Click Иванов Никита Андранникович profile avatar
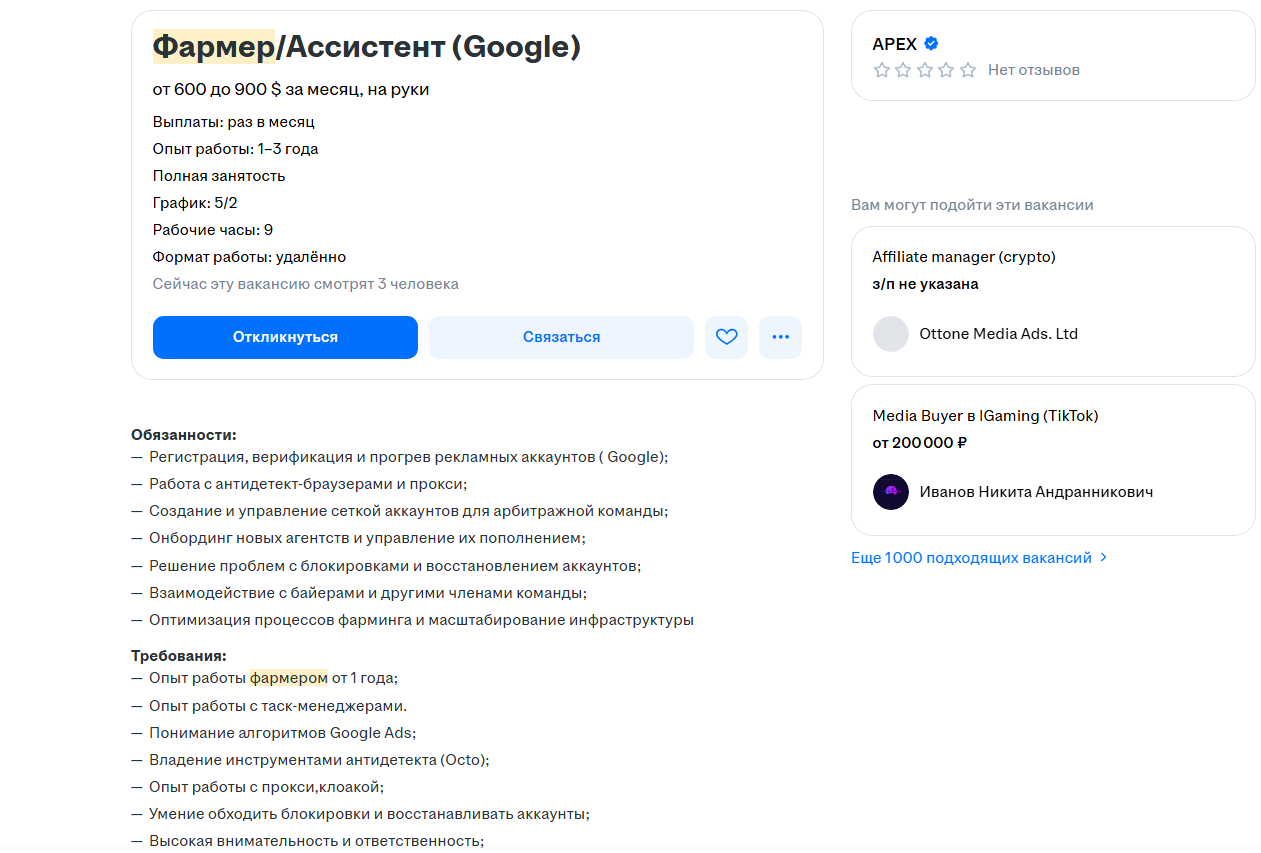 pyautogui.click(x=890, y=492)
